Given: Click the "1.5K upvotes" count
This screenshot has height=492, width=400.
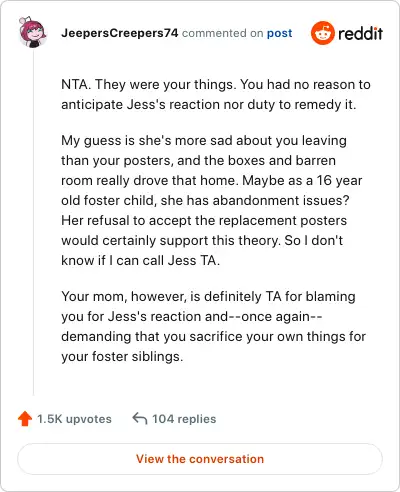Looking at the screenshot, I should [74, 419].
